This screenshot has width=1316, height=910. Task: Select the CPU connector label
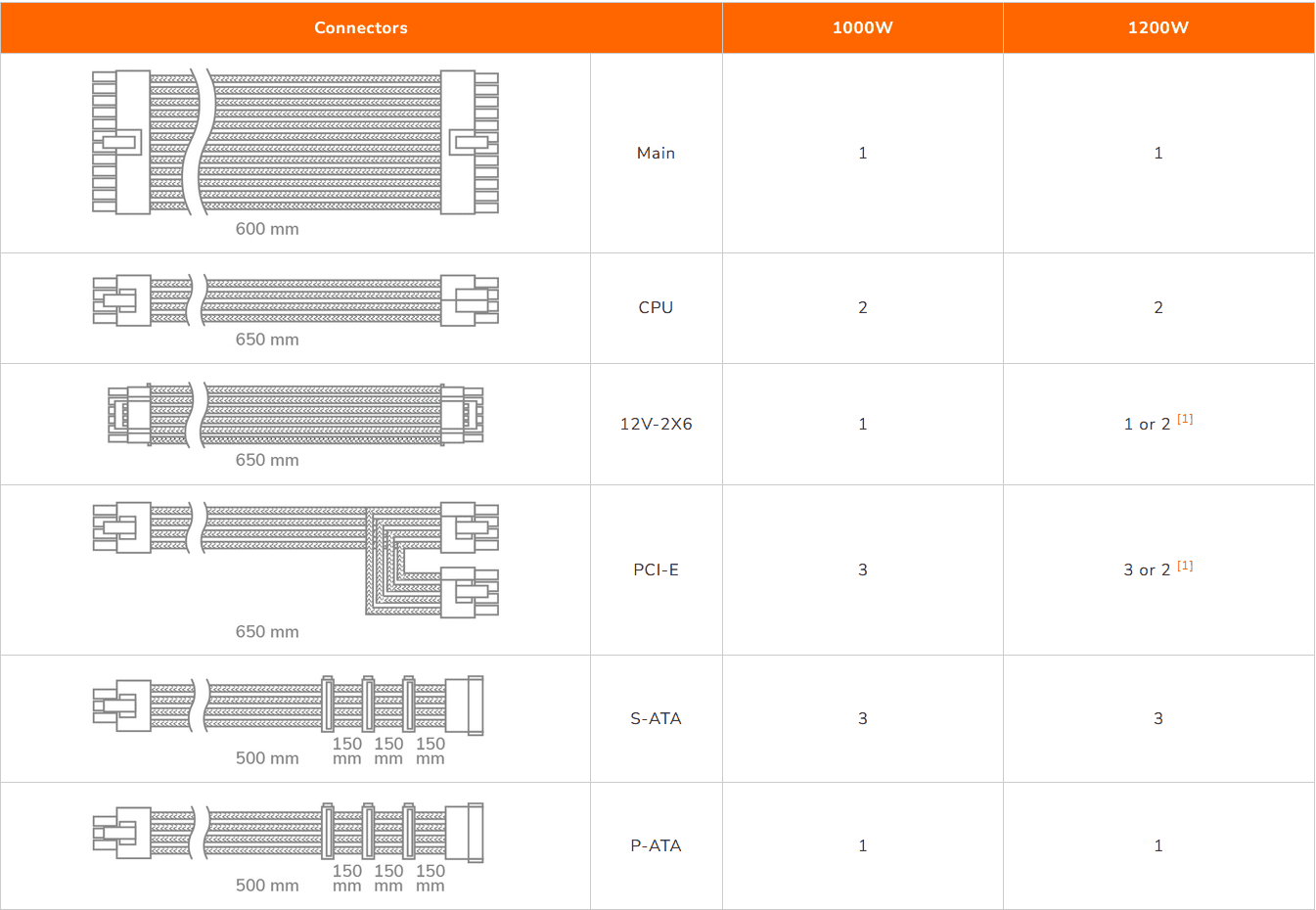click(x=656, y=307)
